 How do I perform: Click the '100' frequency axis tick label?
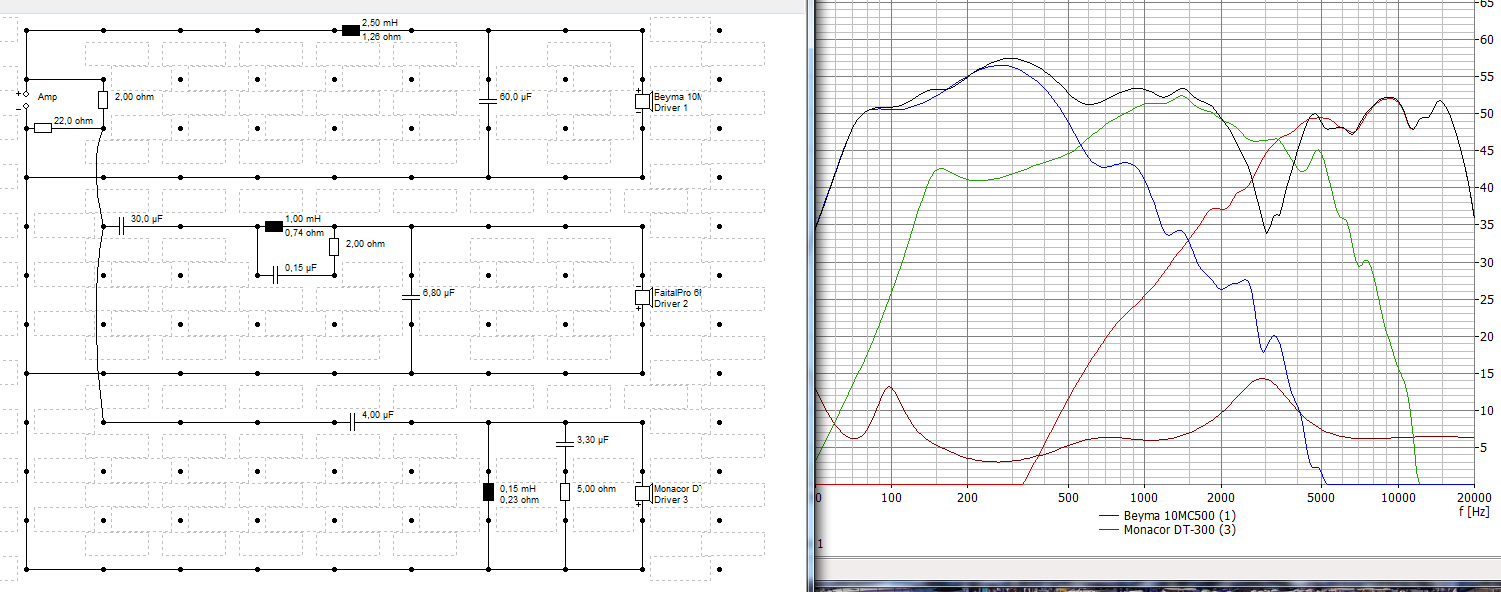pos(891,497)
